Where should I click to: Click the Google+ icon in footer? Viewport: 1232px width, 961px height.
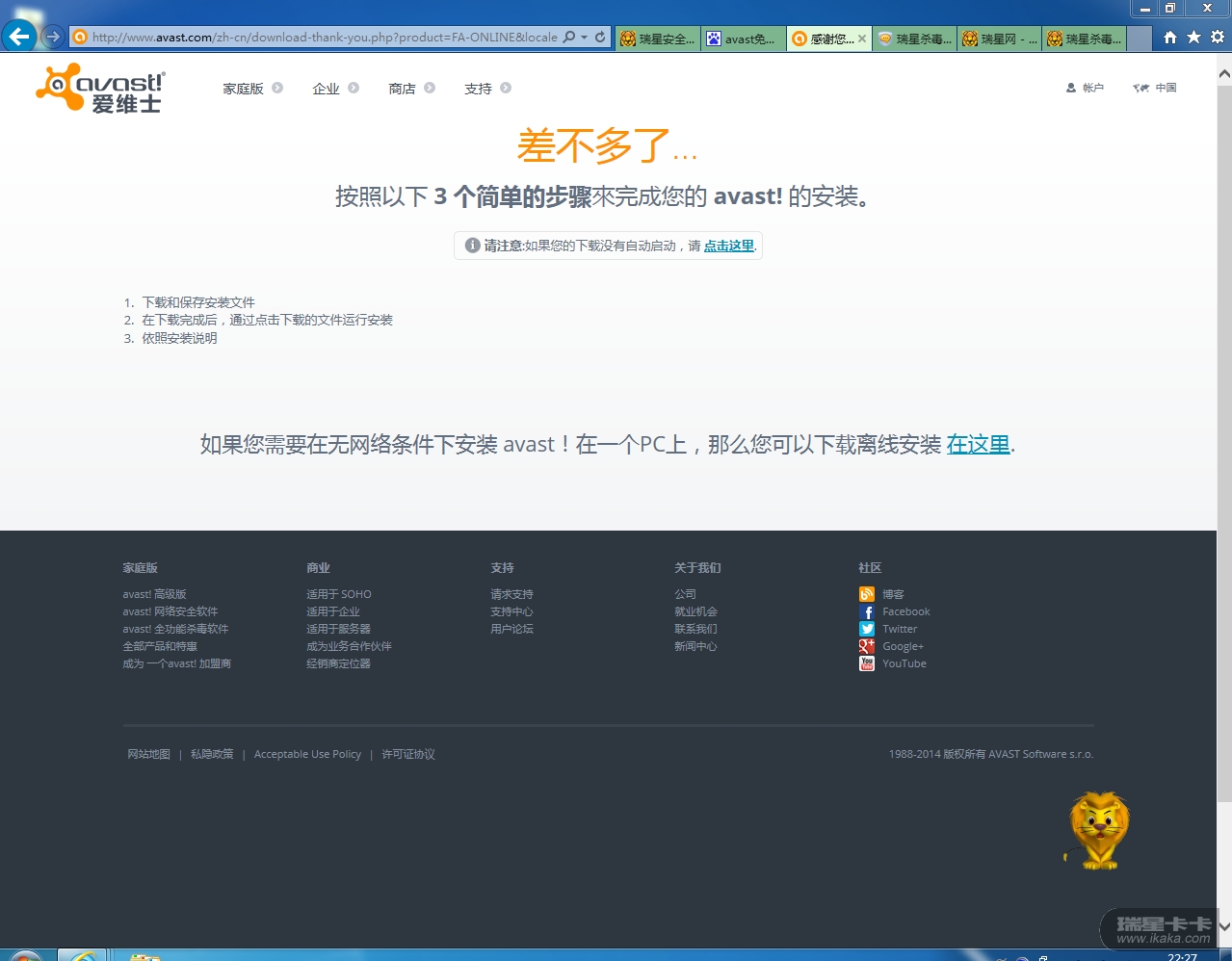[x=867, y=646]
